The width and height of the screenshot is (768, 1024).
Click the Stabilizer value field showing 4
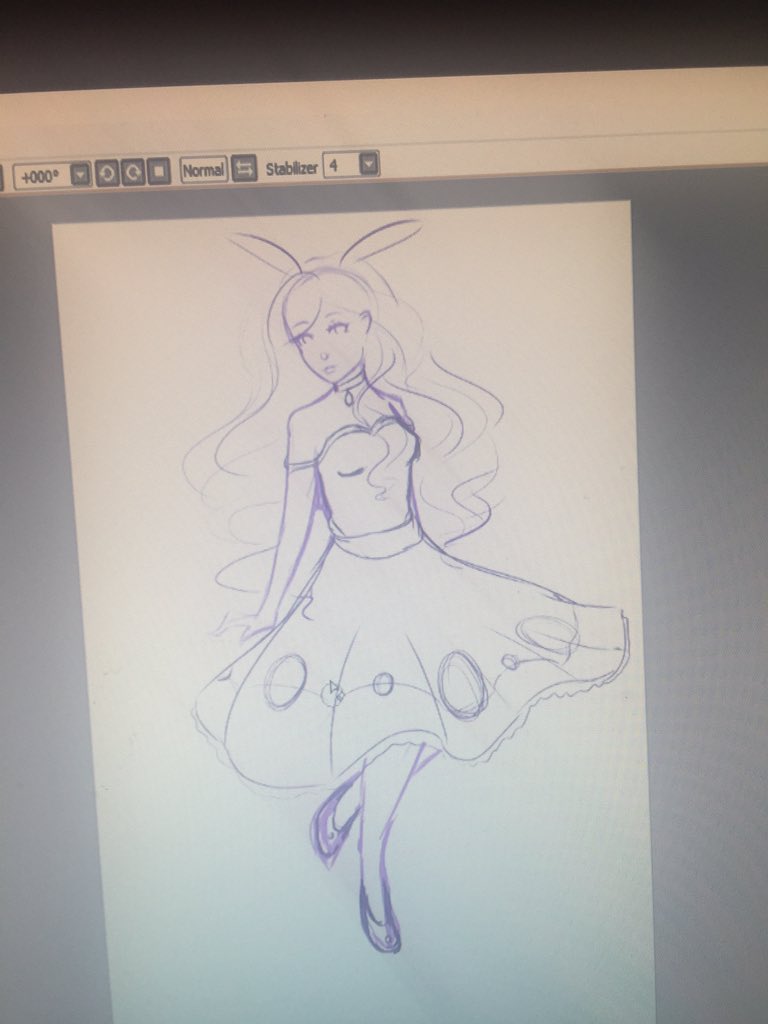(342, 165)
